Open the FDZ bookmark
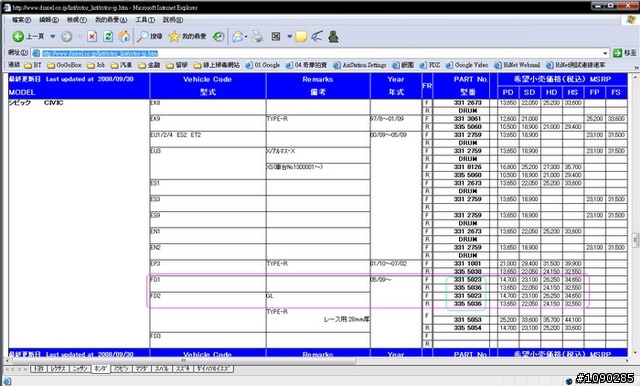Image resolution: width=640 pixels, height=386 pixels. coord(430,65)
